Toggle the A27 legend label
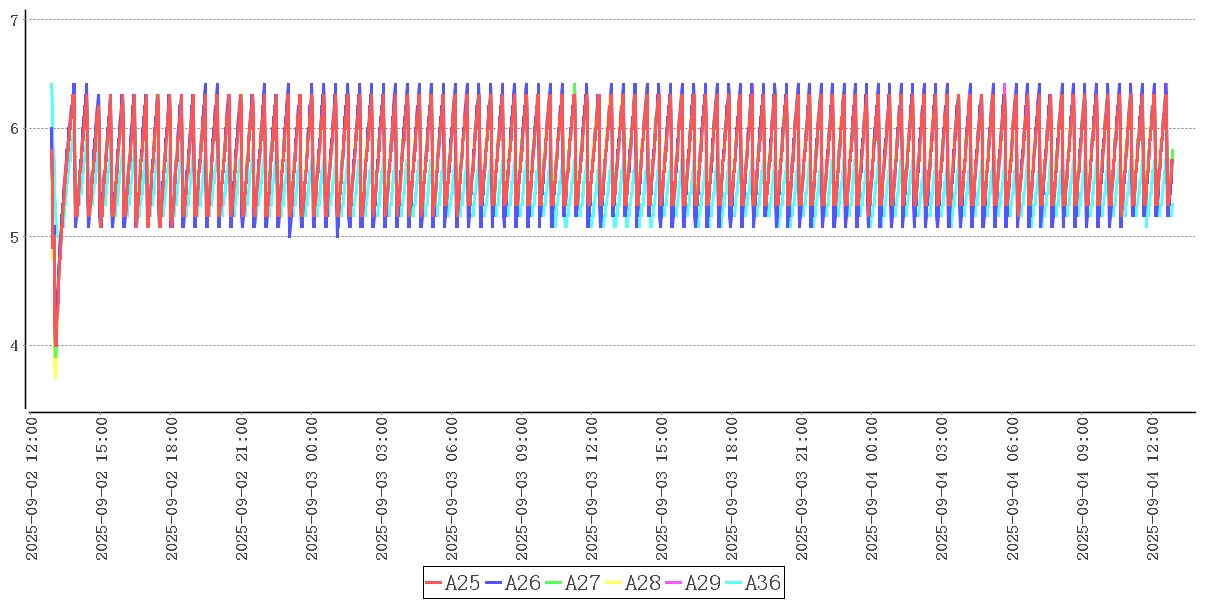The width and height of the screenshot is (1207, 600). tap(583, 583)
